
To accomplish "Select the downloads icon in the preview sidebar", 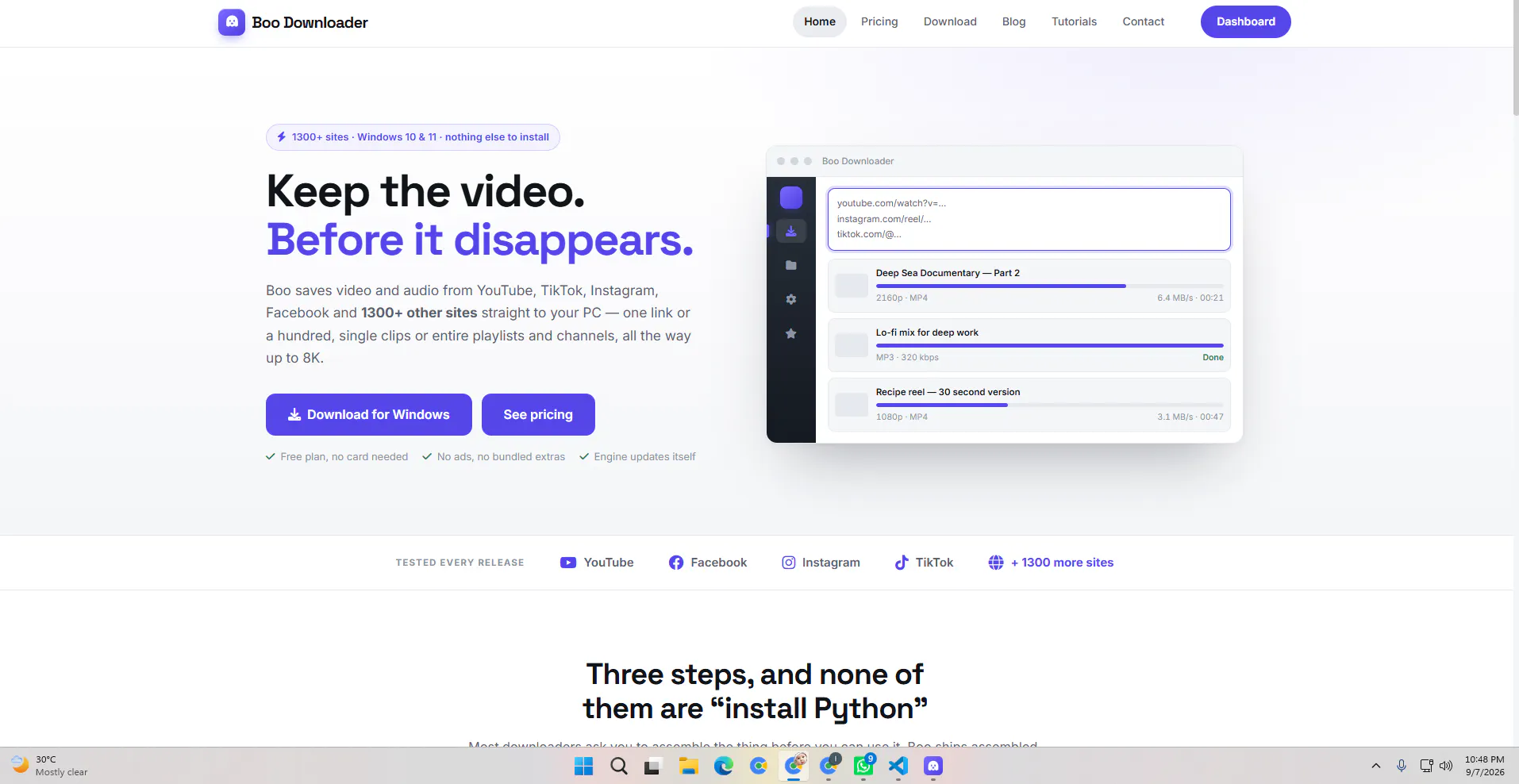I will 791,231.
